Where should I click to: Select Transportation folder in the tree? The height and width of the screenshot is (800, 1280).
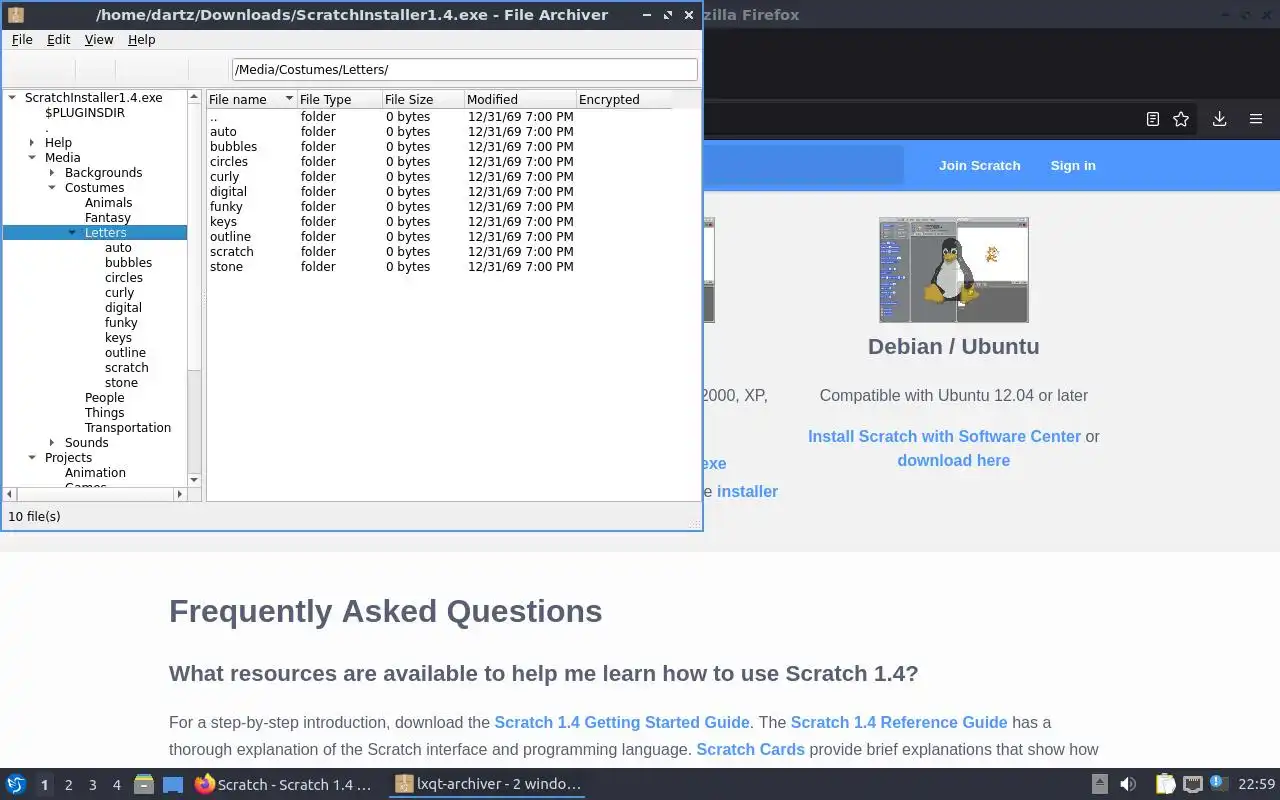[127, 427]
